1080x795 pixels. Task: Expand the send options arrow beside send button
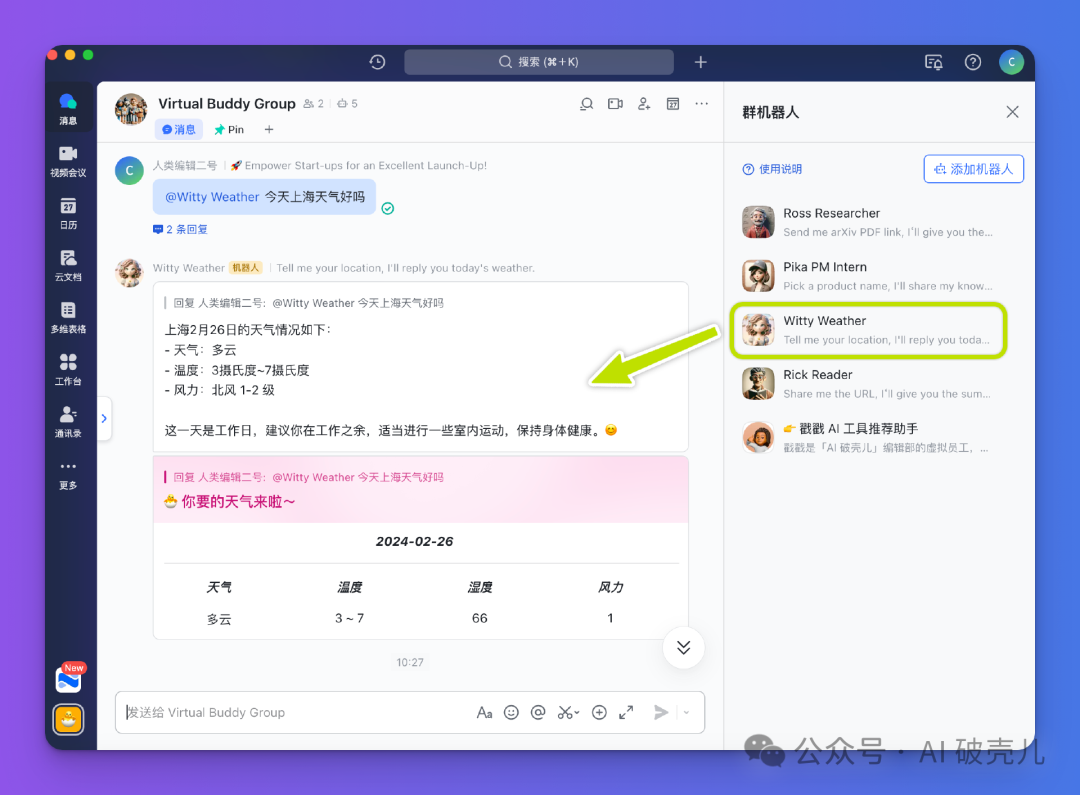pos(686,712)
